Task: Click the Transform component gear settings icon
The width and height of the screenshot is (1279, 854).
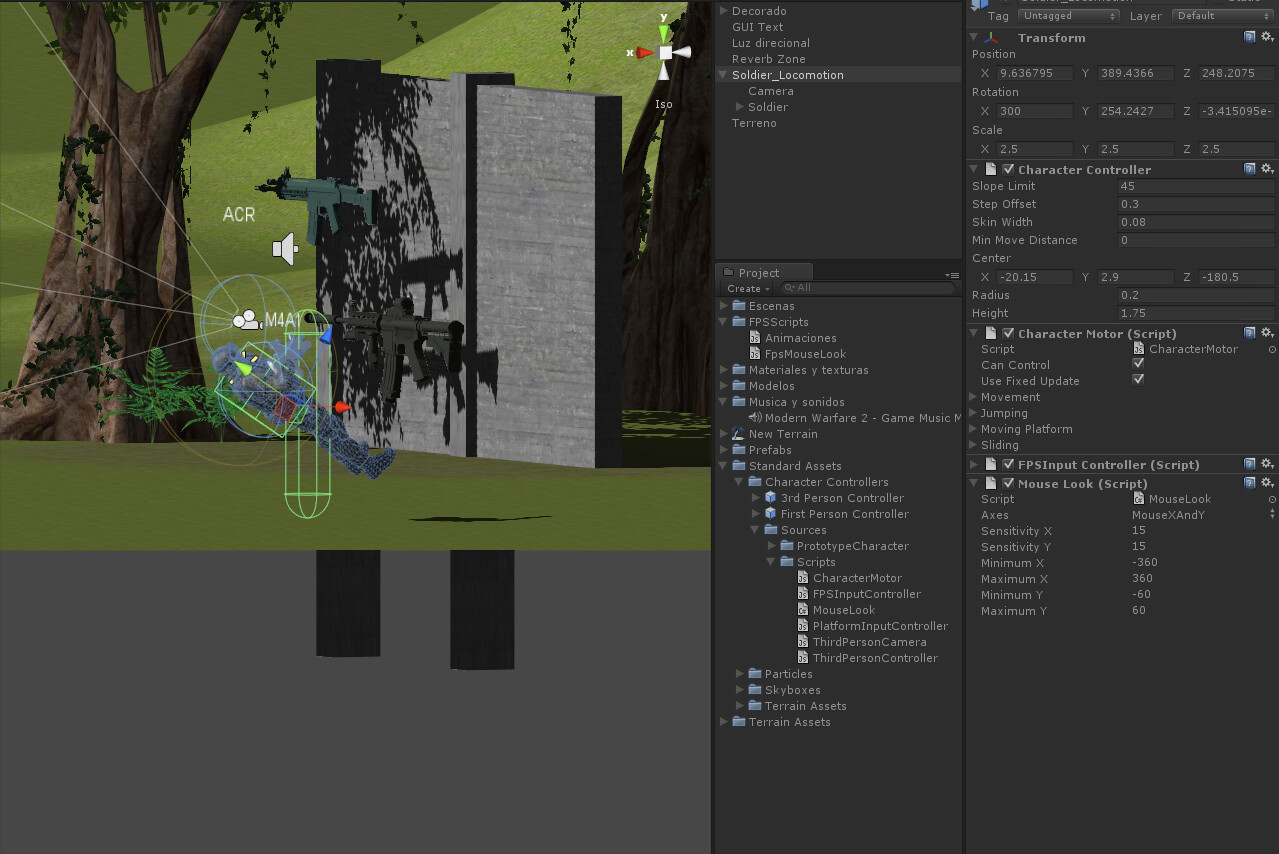Action: pos(1267,37)
